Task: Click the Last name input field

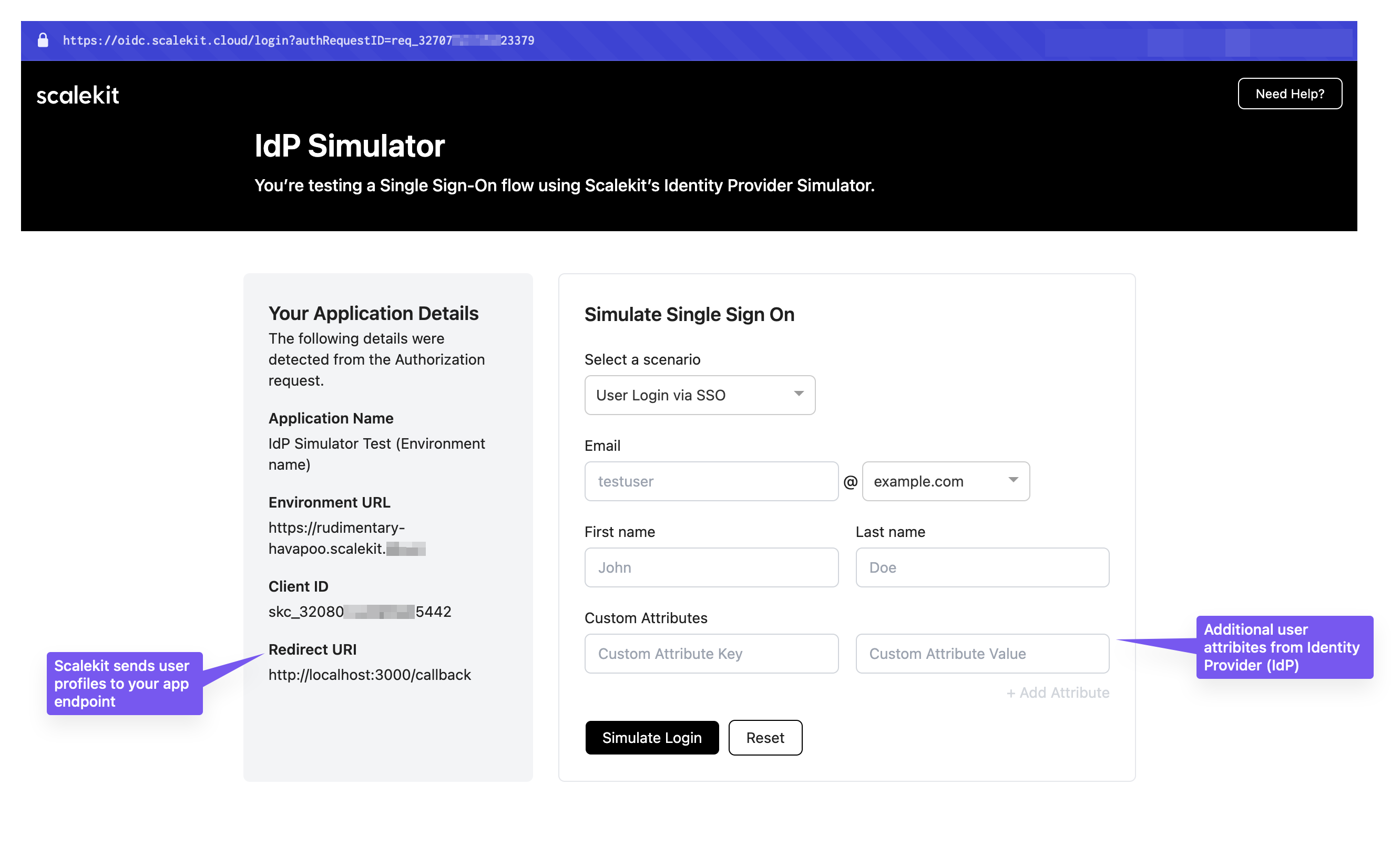Action: (x=982, y=567)
